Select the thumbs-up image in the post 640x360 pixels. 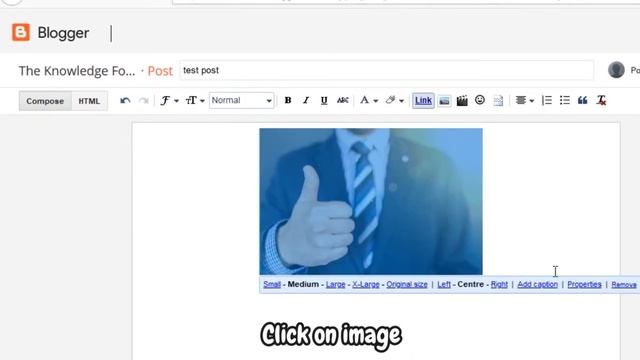point(371,202)
